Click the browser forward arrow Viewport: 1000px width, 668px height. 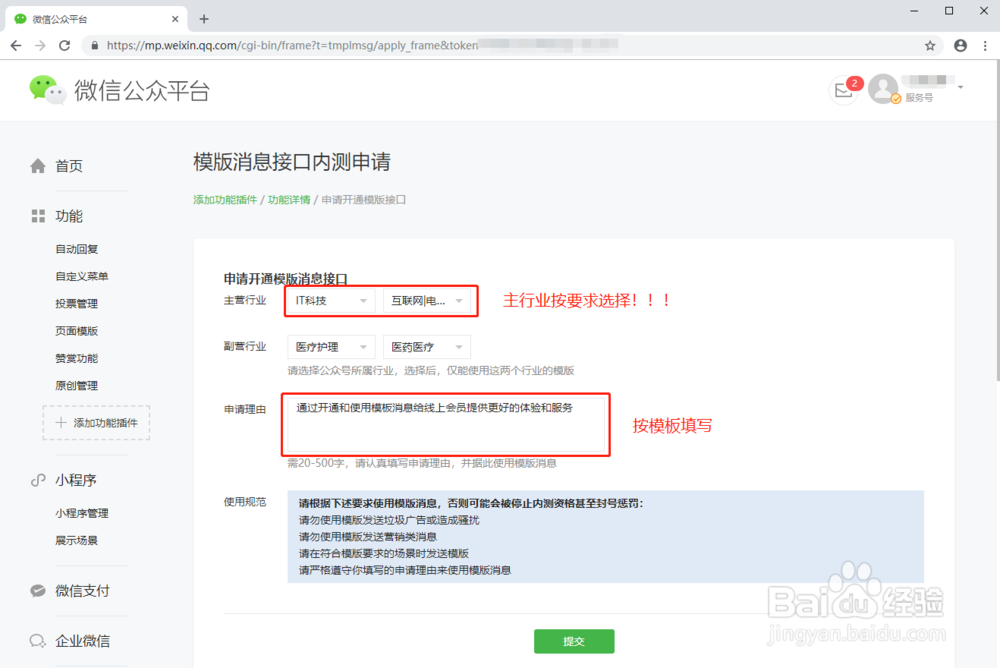40,45
